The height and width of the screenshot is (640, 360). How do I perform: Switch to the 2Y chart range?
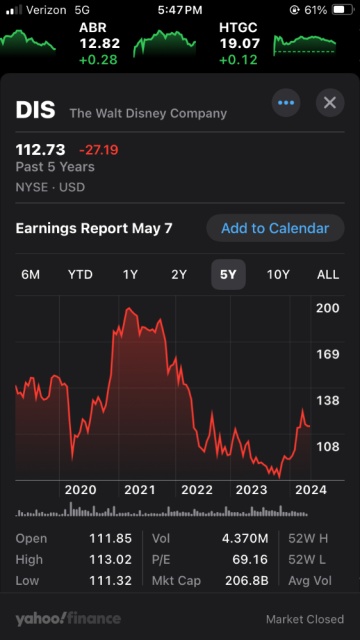click(x=179, y=275)
